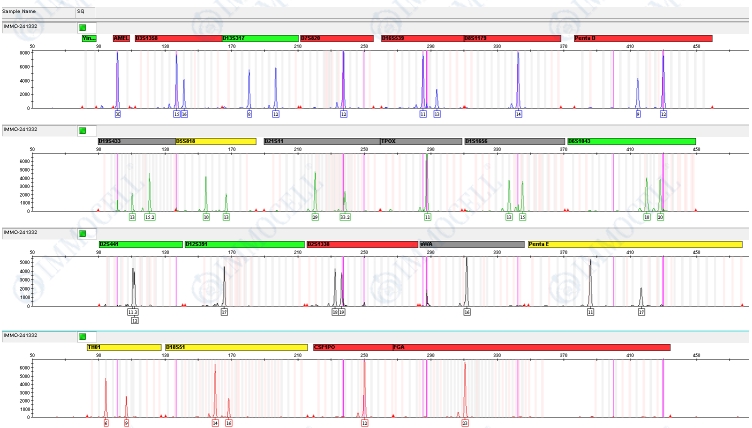Select the D1S1656 marker bar
The image size is (752, 428).
point(515,142)
